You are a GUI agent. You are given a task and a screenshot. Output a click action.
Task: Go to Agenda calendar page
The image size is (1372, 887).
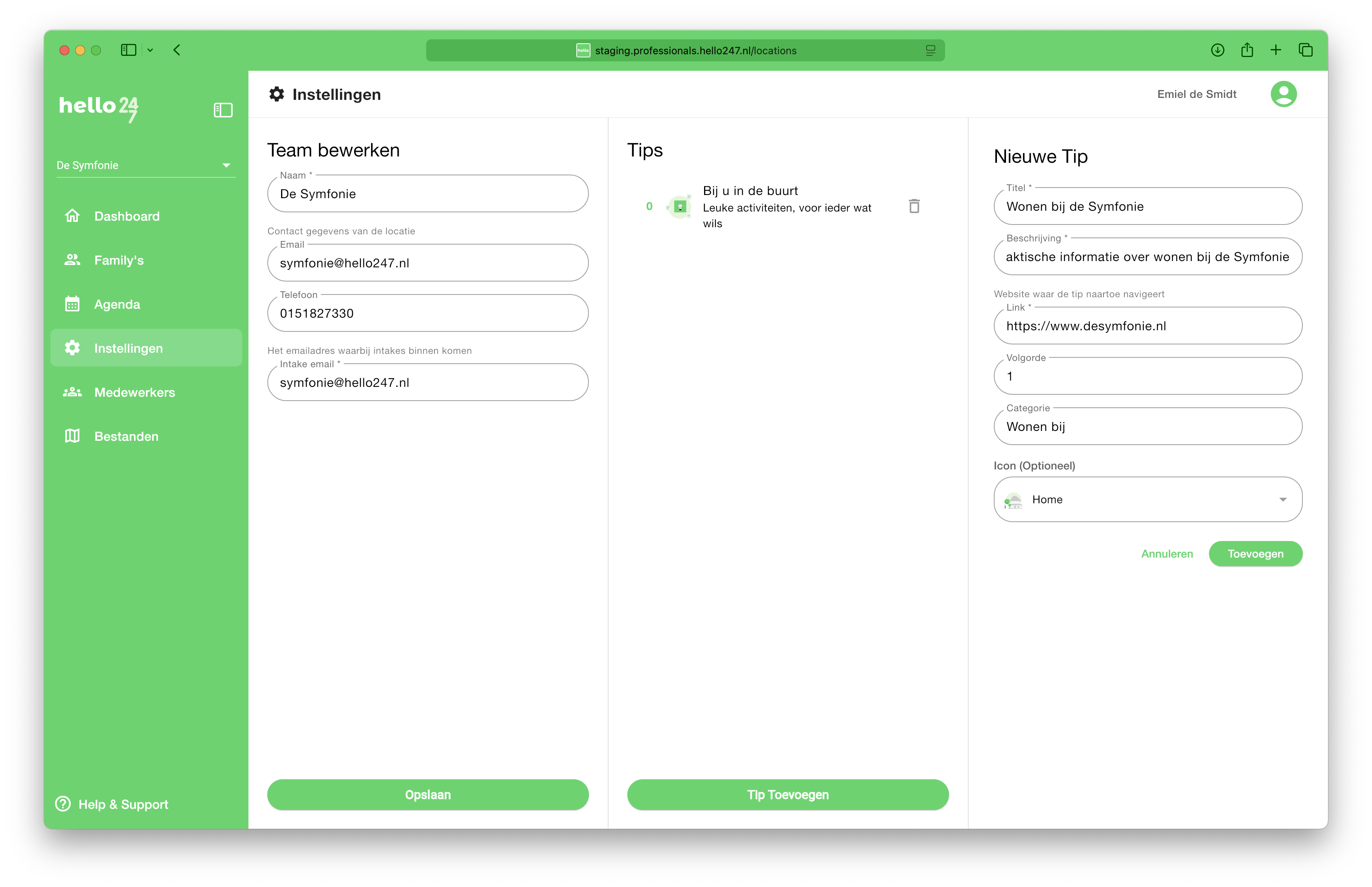pyautogui.click(x=117, y=304)
